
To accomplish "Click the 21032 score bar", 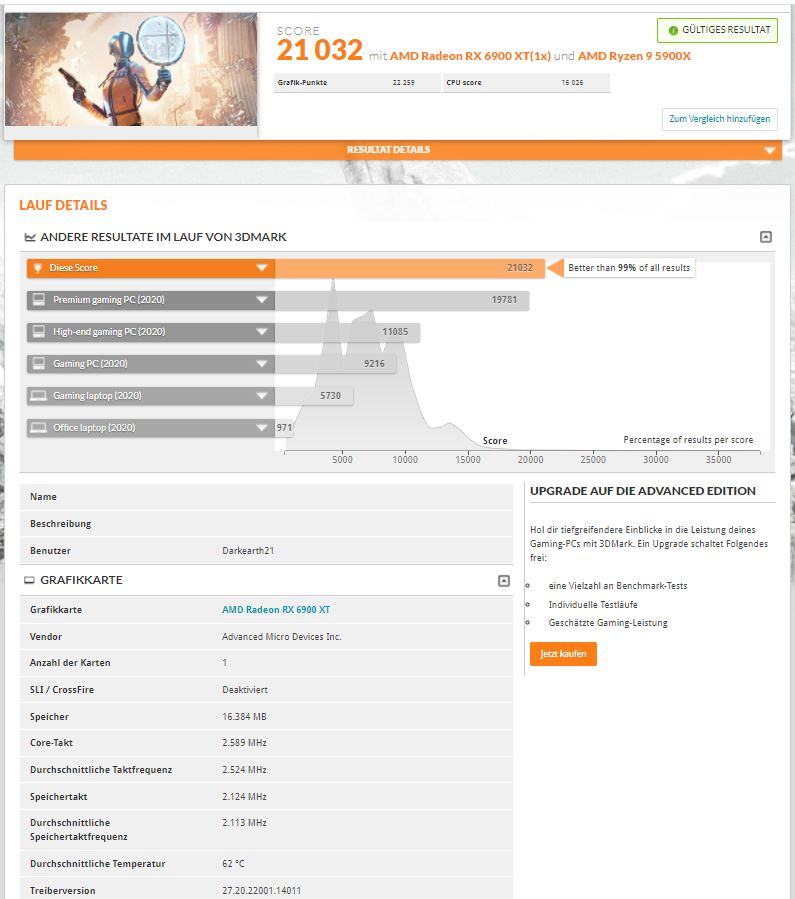I will (x=409, y=268).
